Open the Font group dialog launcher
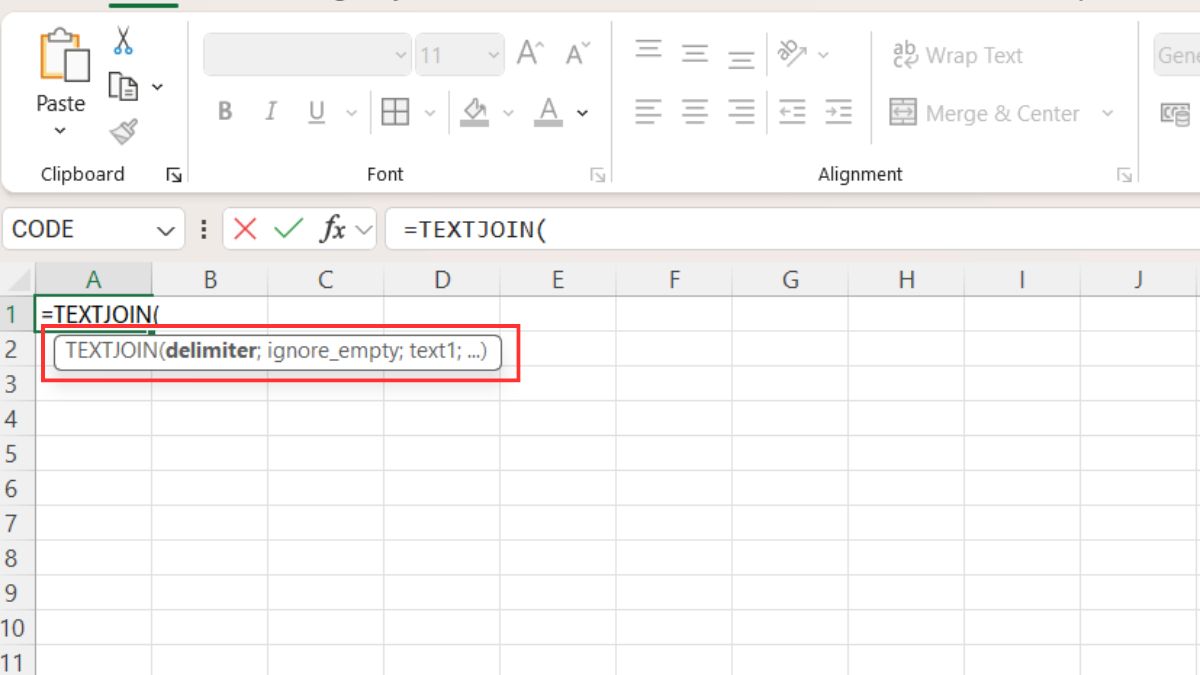1200x675 pixels. click(597, 174)
